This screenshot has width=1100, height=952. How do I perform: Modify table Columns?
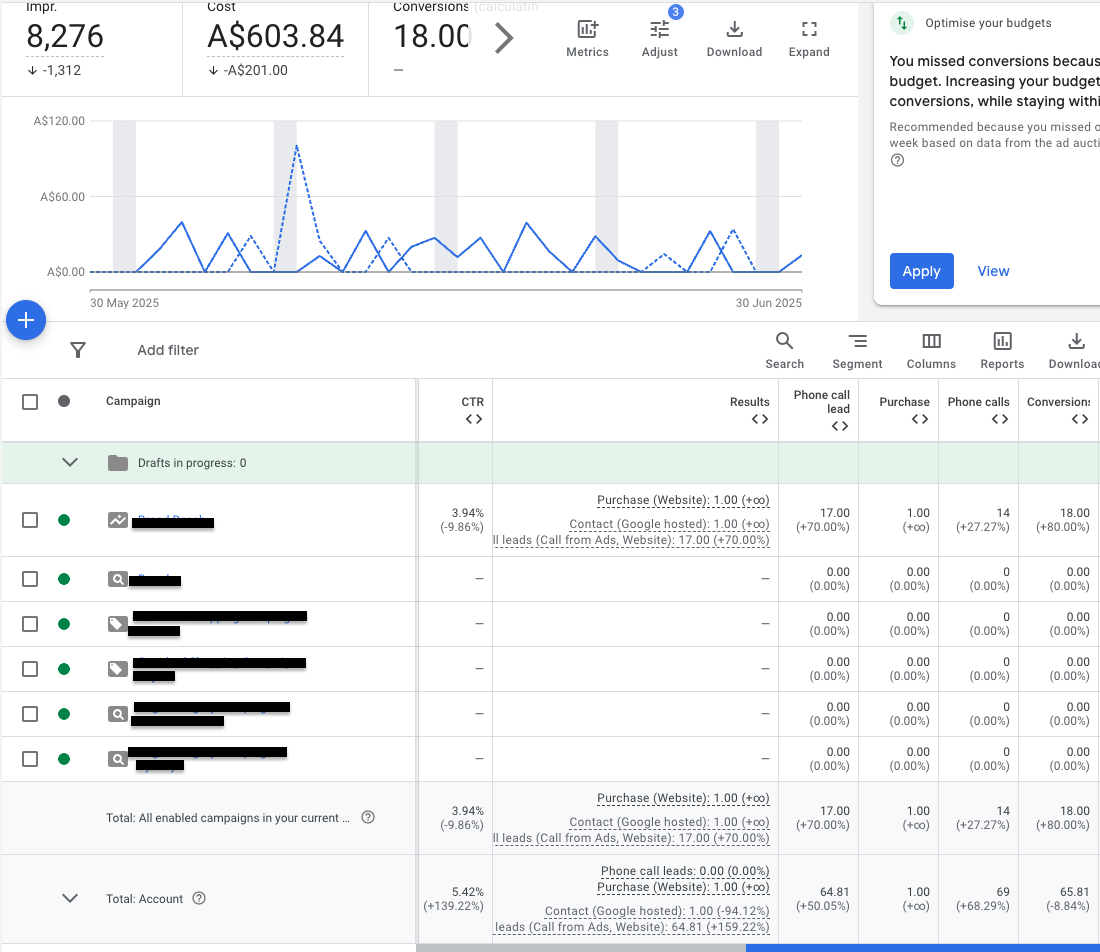coord(931,350)
